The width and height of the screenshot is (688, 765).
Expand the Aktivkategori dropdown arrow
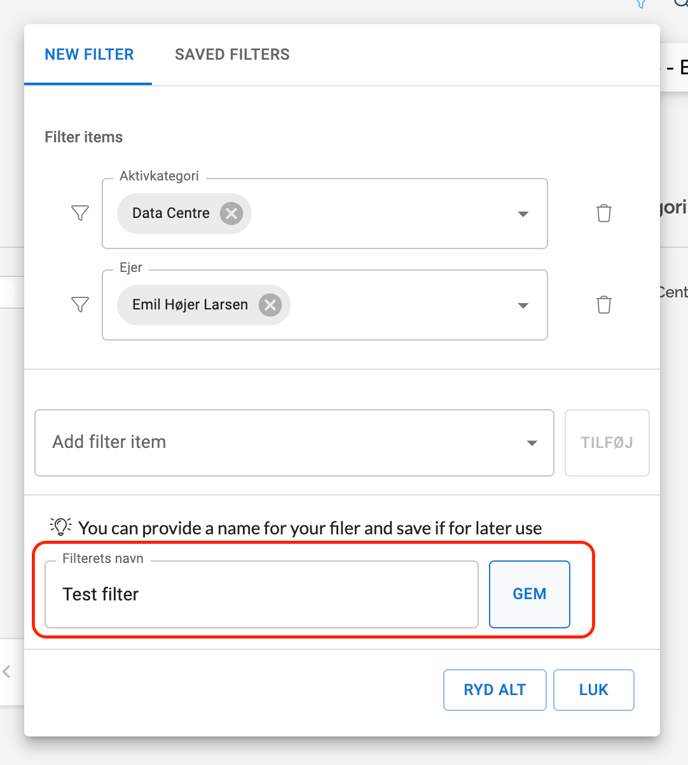[x=523, y=214]
